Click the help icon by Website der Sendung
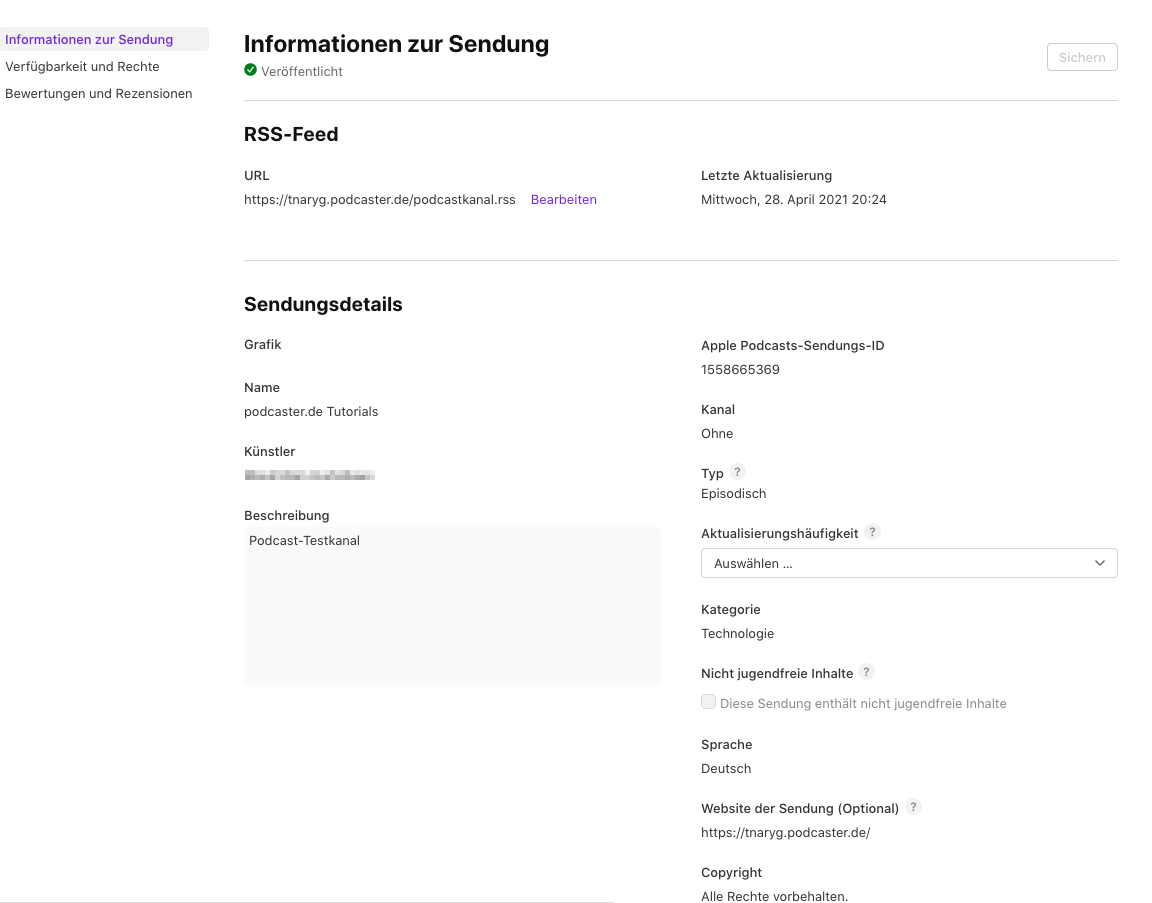The image size is (1152, 903). tap(913, 807)
